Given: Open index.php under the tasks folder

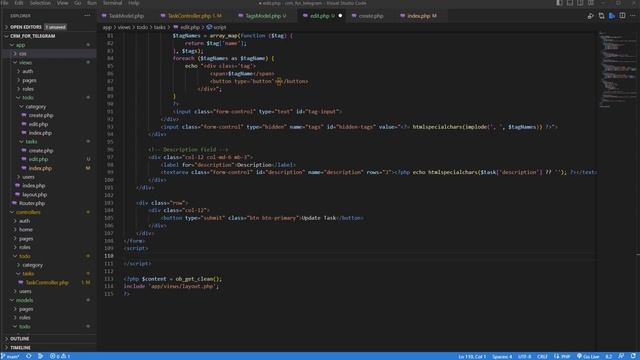Looking at the screenshot, I should pos(40,168).
